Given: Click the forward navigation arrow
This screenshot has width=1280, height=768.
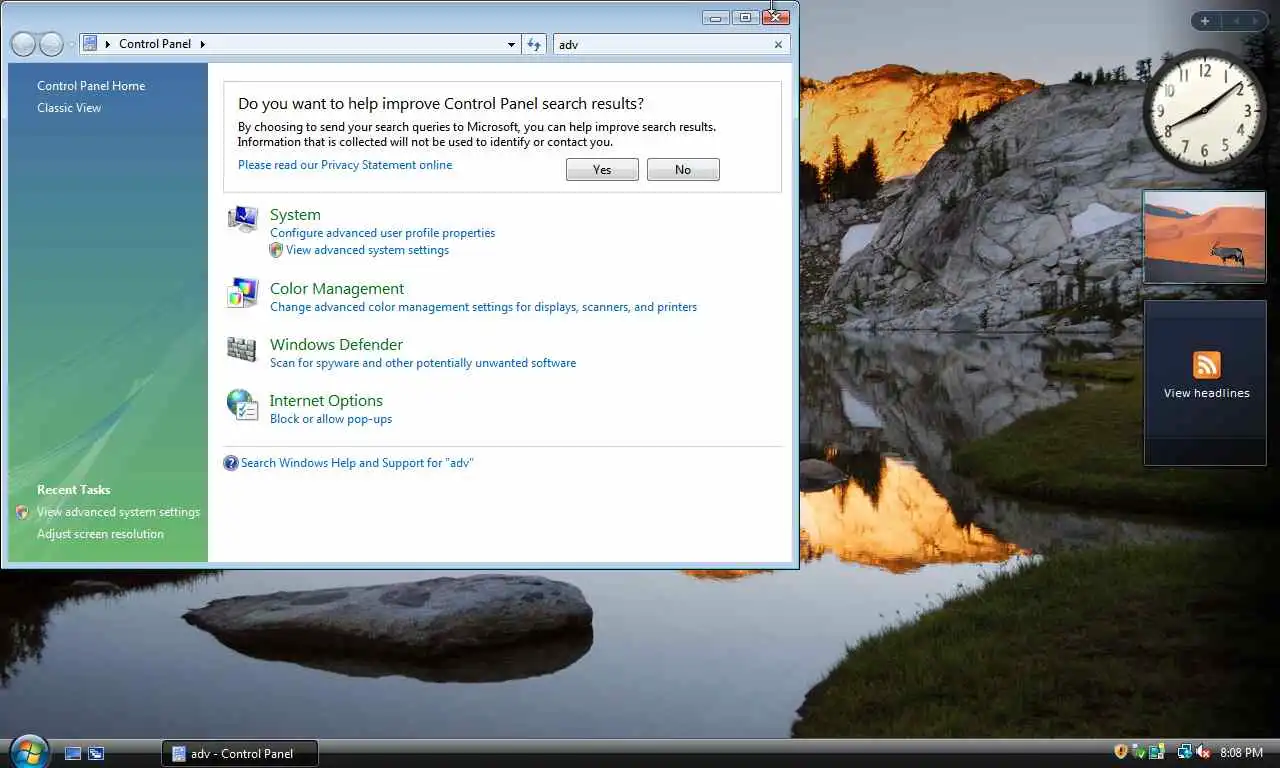Looking at the screenshot, I should [x=51, y=44].
